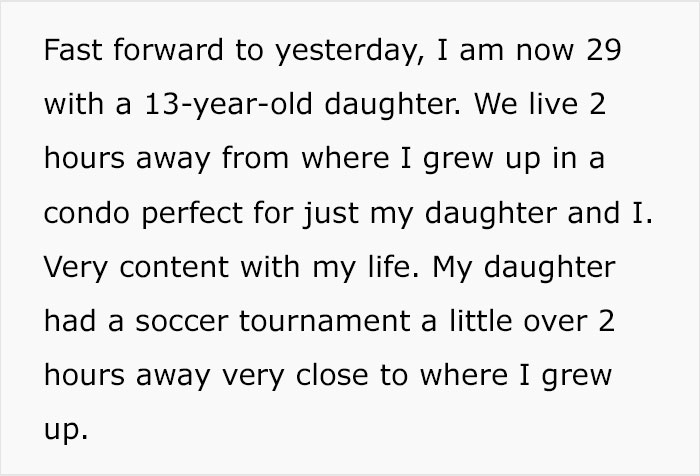Click the final word "up." on the last line
Image resolution: width=700 pixels, height=476 pixels.
(x=66, y=431)
